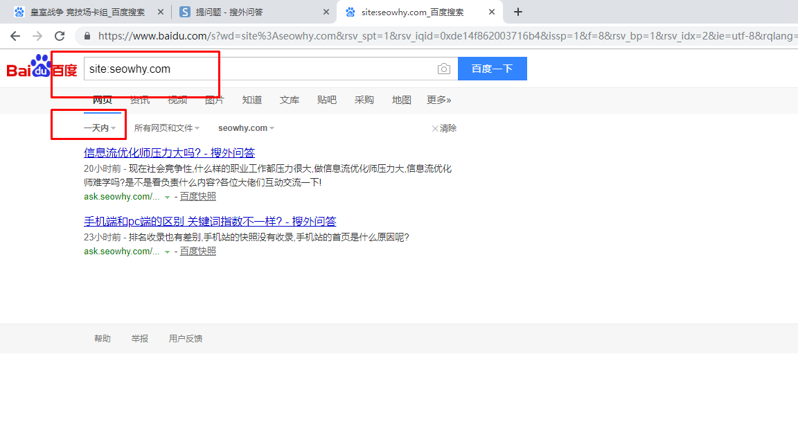Expand green arrow beside second result URL
The height and width of the screenshot is (422, 798).
click(x=167, y=251)
